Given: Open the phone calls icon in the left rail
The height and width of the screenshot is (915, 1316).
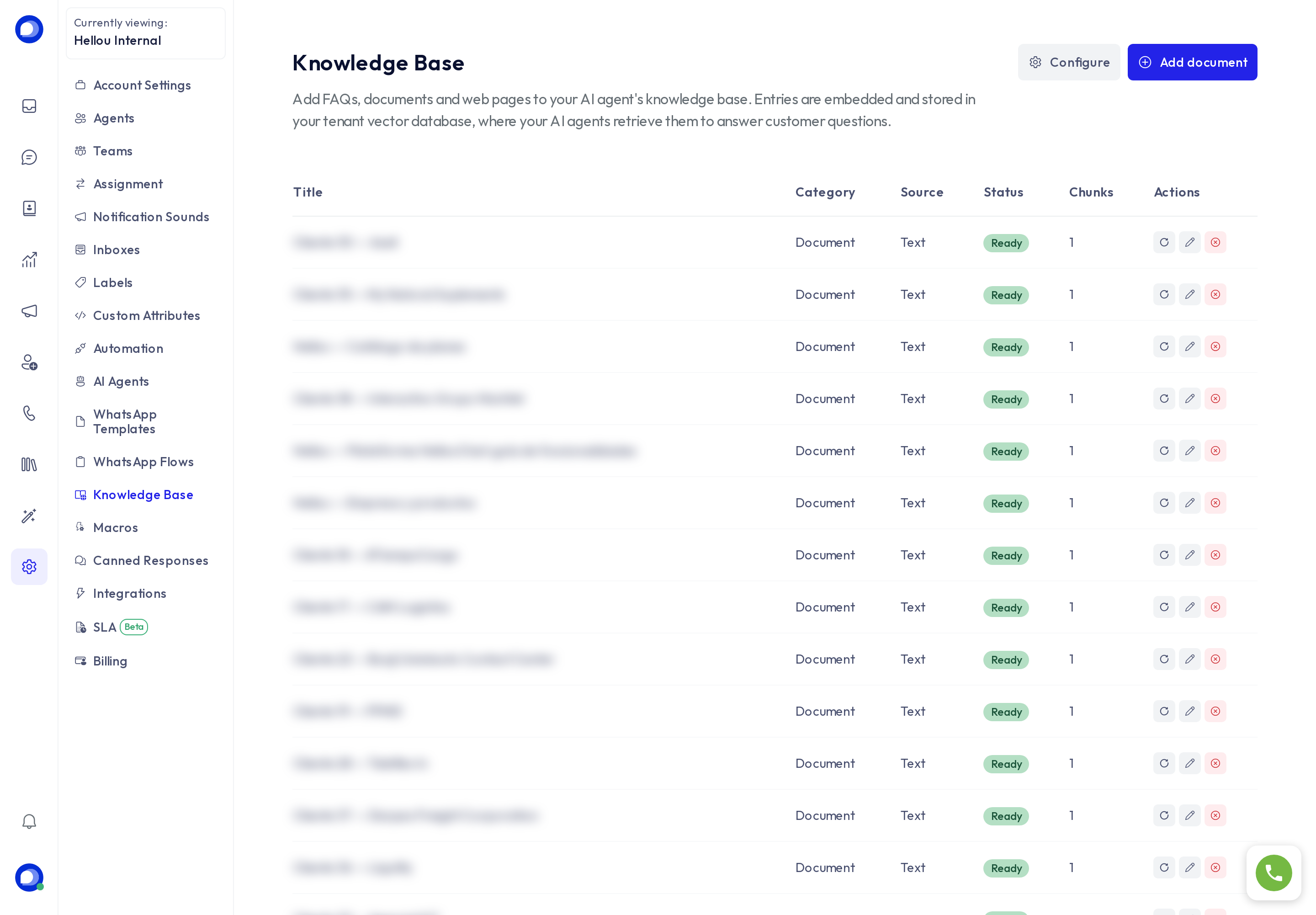Looking at the screenshot, I should (29, 413).
